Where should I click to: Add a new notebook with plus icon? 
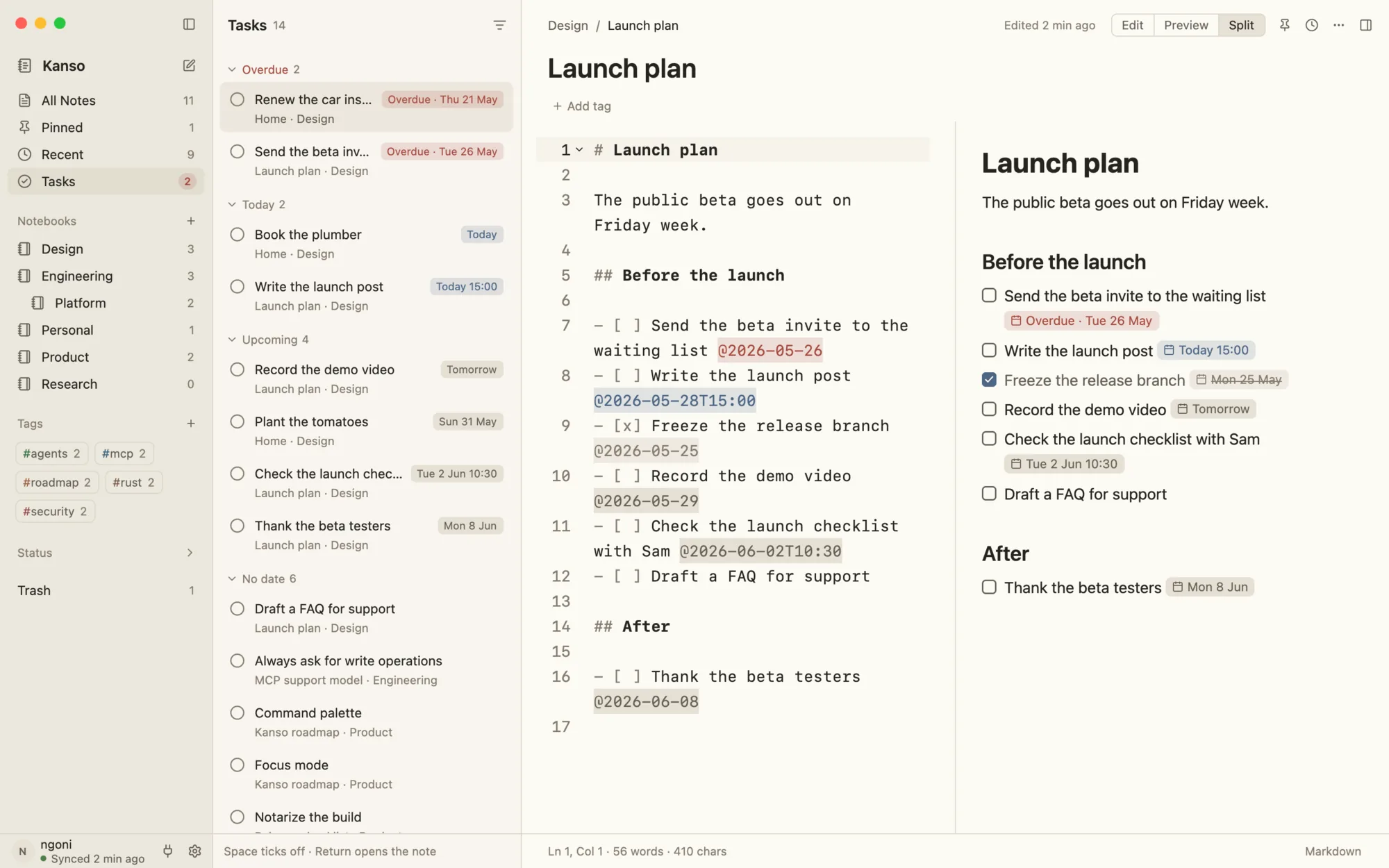tap(190, 221)
